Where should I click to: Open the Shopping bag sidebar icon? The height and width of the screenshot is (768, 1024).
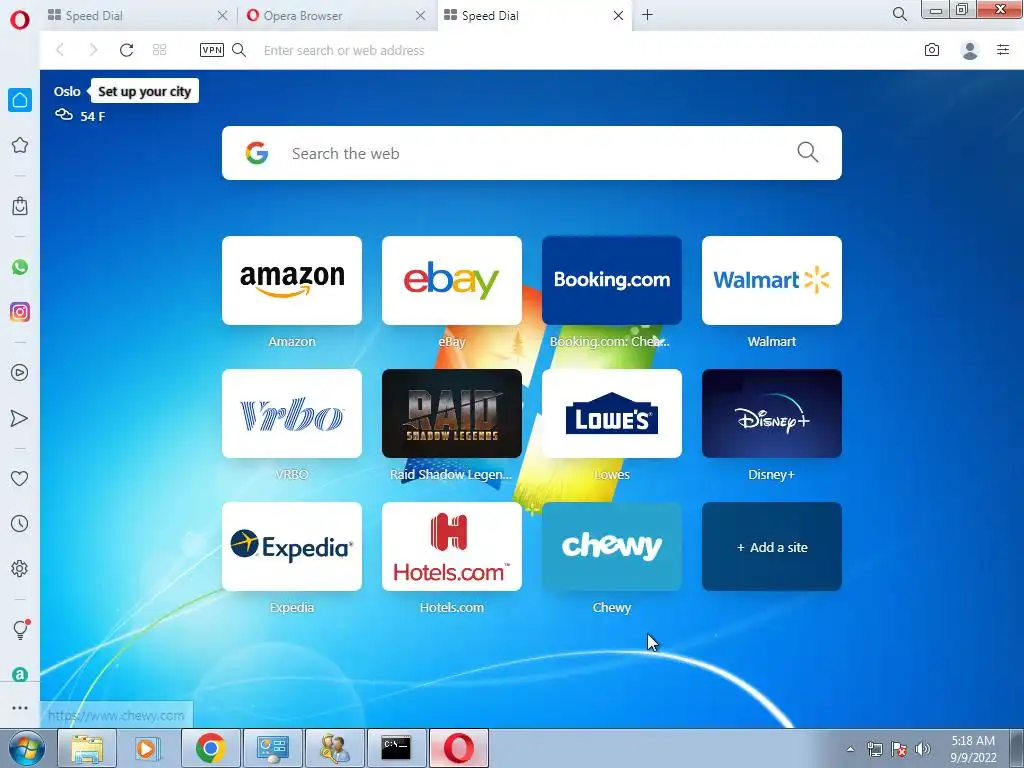click(20, 206)
